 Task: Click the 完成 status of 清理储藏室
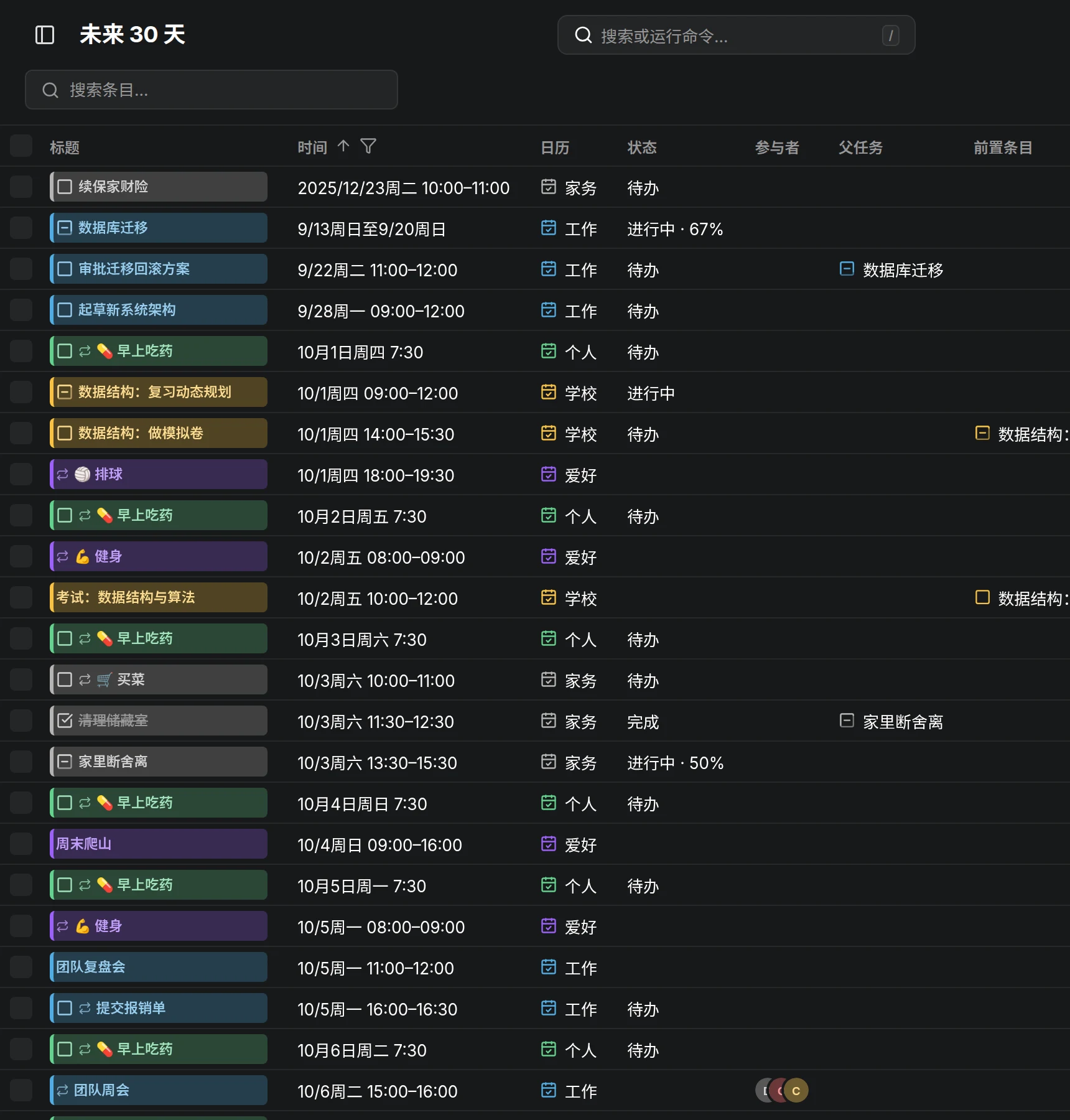(643, 722)
